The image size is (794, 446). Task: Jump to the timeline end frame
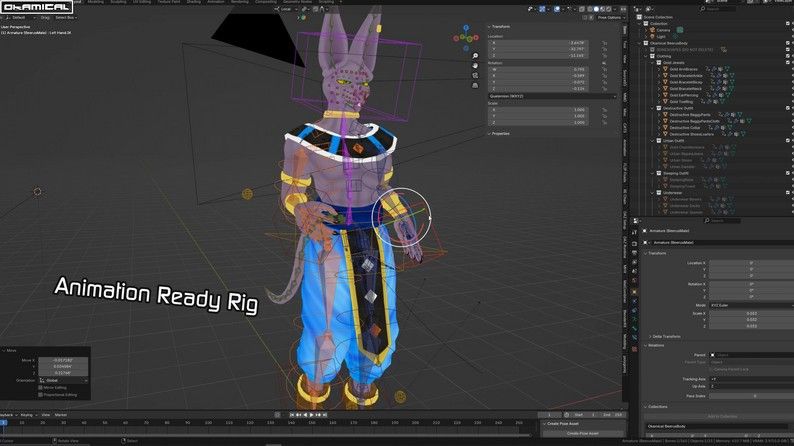tap(325, 415)
